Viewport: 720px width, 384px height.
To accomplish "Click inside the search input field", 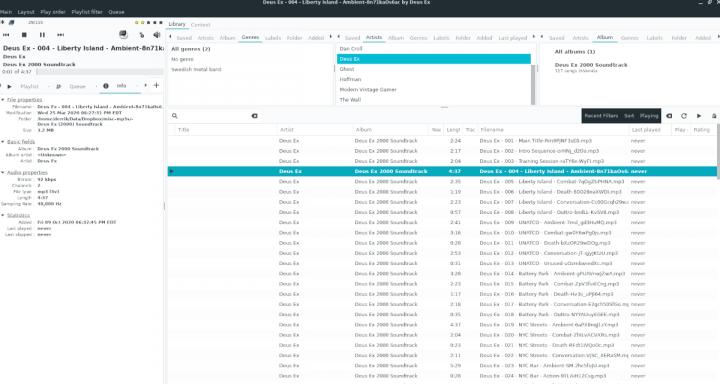I will click(214, 116).
